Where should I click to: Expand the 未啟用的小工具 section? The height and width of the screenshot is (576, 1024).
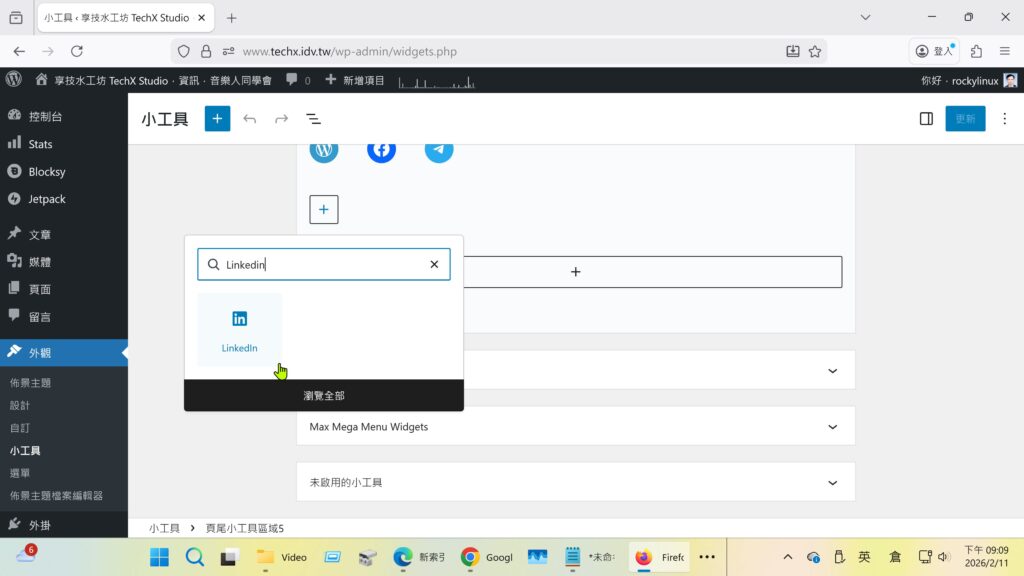tap(831, 483)
